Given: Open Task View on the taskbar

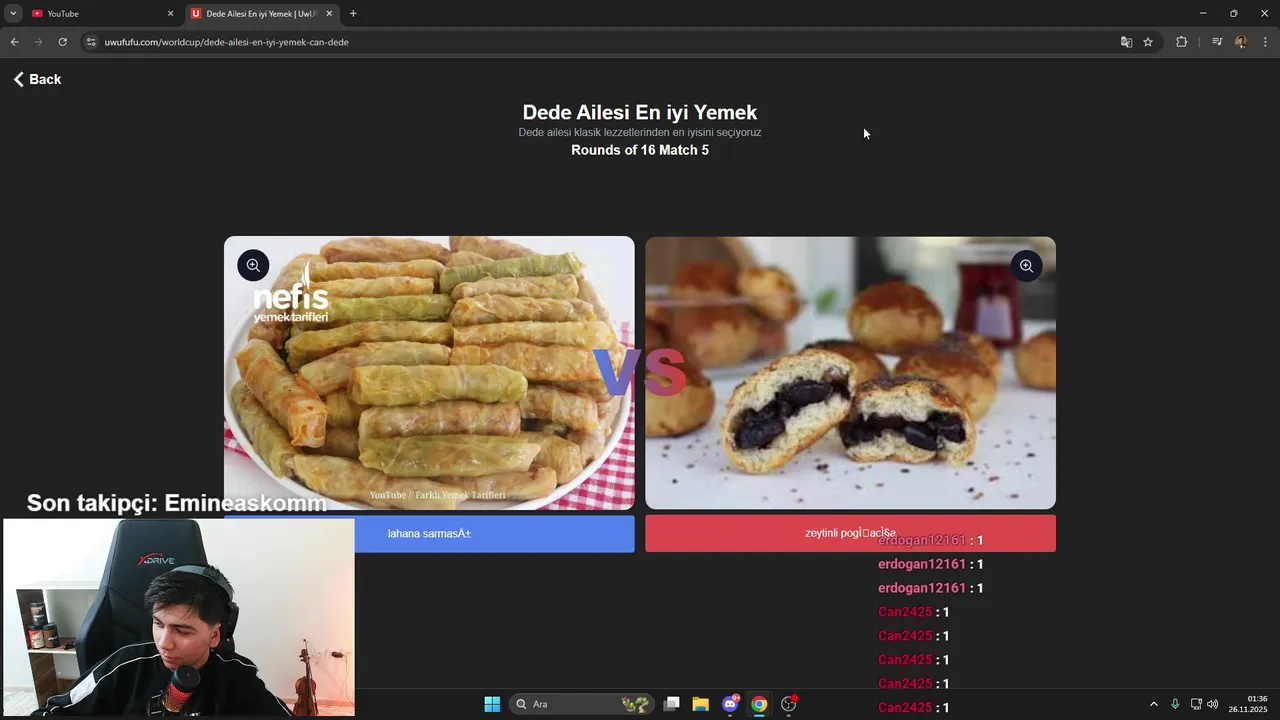Looking at the screenshot, I should point(672,704).
